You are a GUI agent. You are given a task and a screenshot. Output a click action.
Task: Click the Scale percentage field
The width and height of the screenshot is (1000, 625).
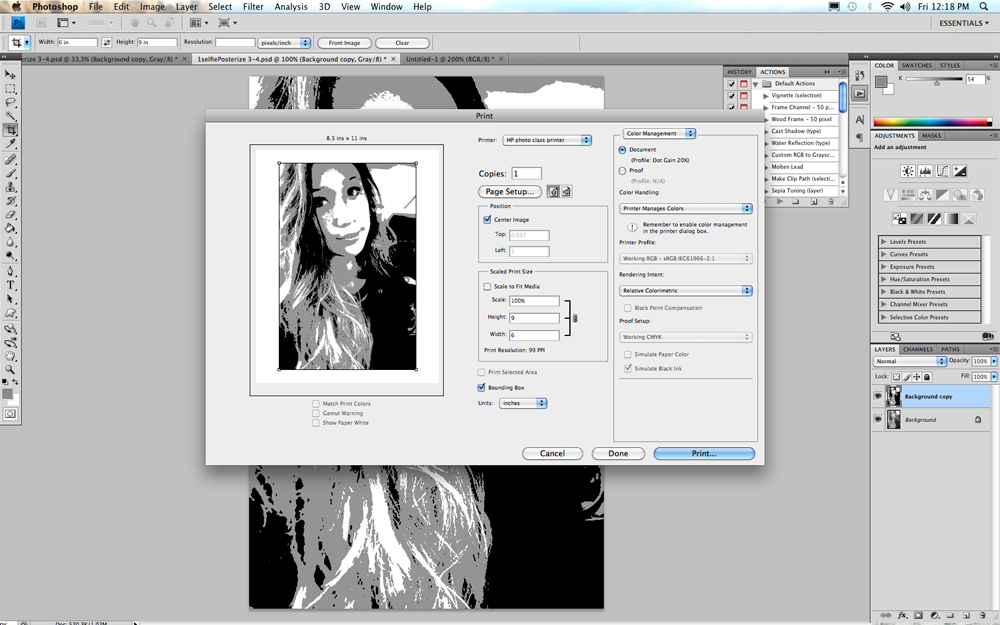pyautogui.click(x=534, y=300)
